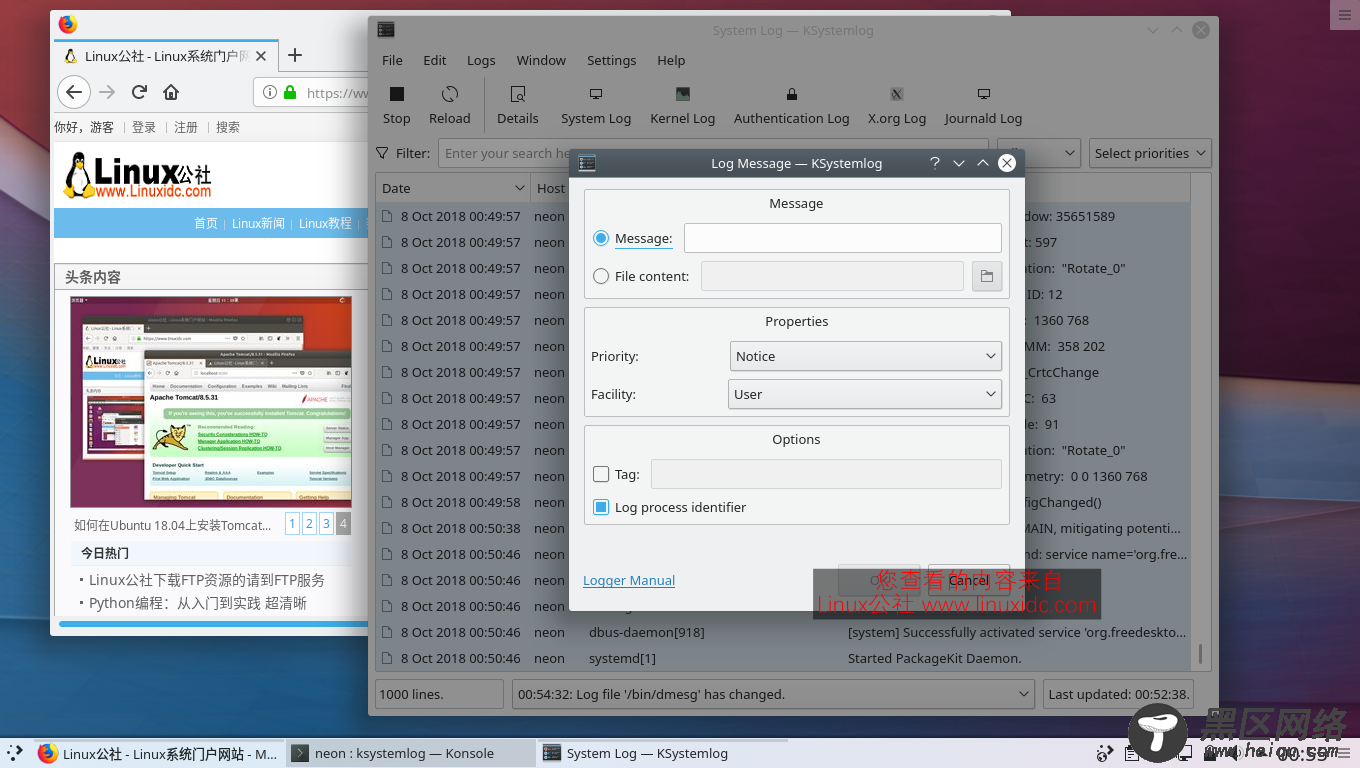
Task: Open the Edit menu
Action: click(x=435, y=60)
